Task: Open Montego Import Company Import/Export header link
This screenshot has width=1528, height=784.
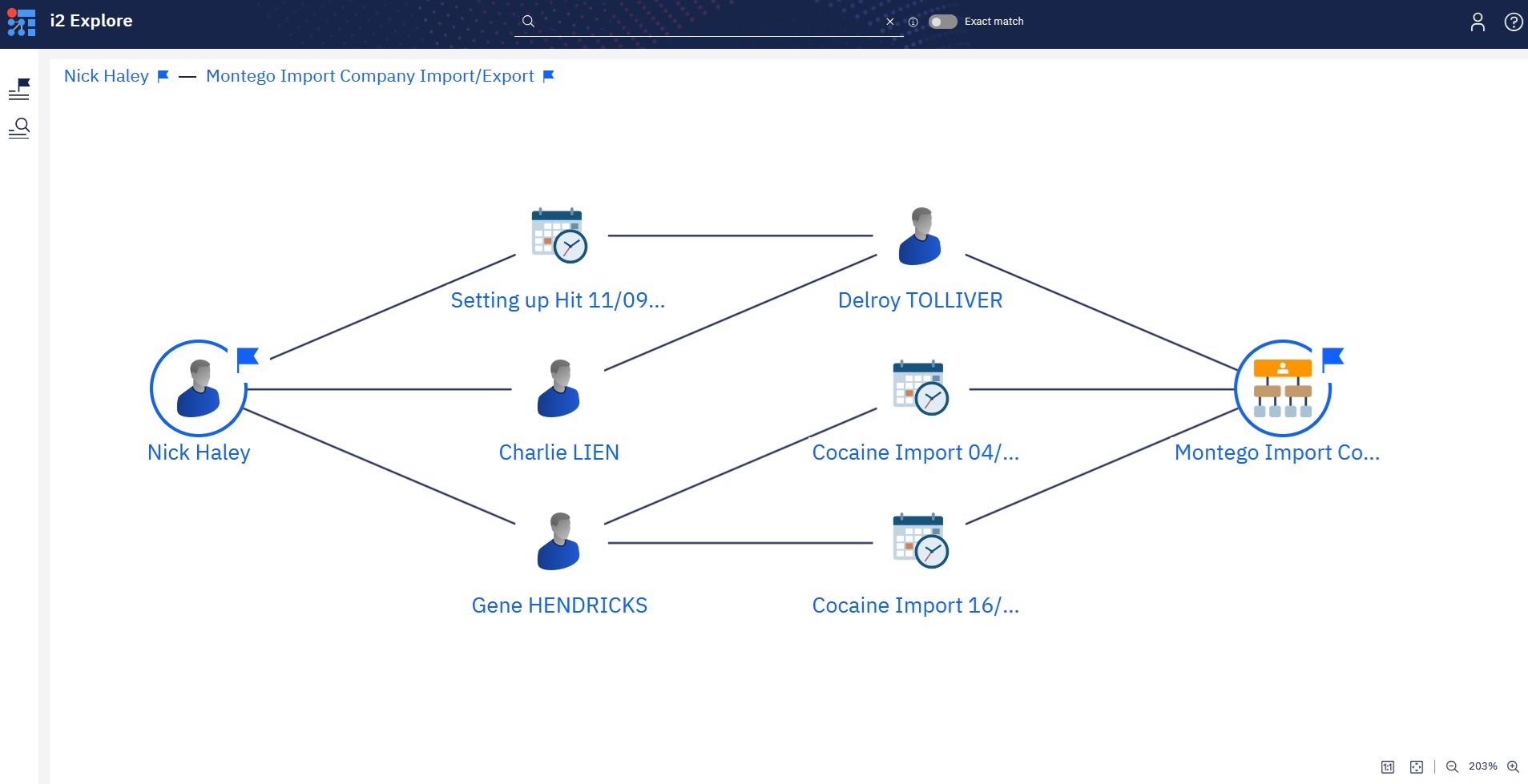Action: [x=369, y=76]
